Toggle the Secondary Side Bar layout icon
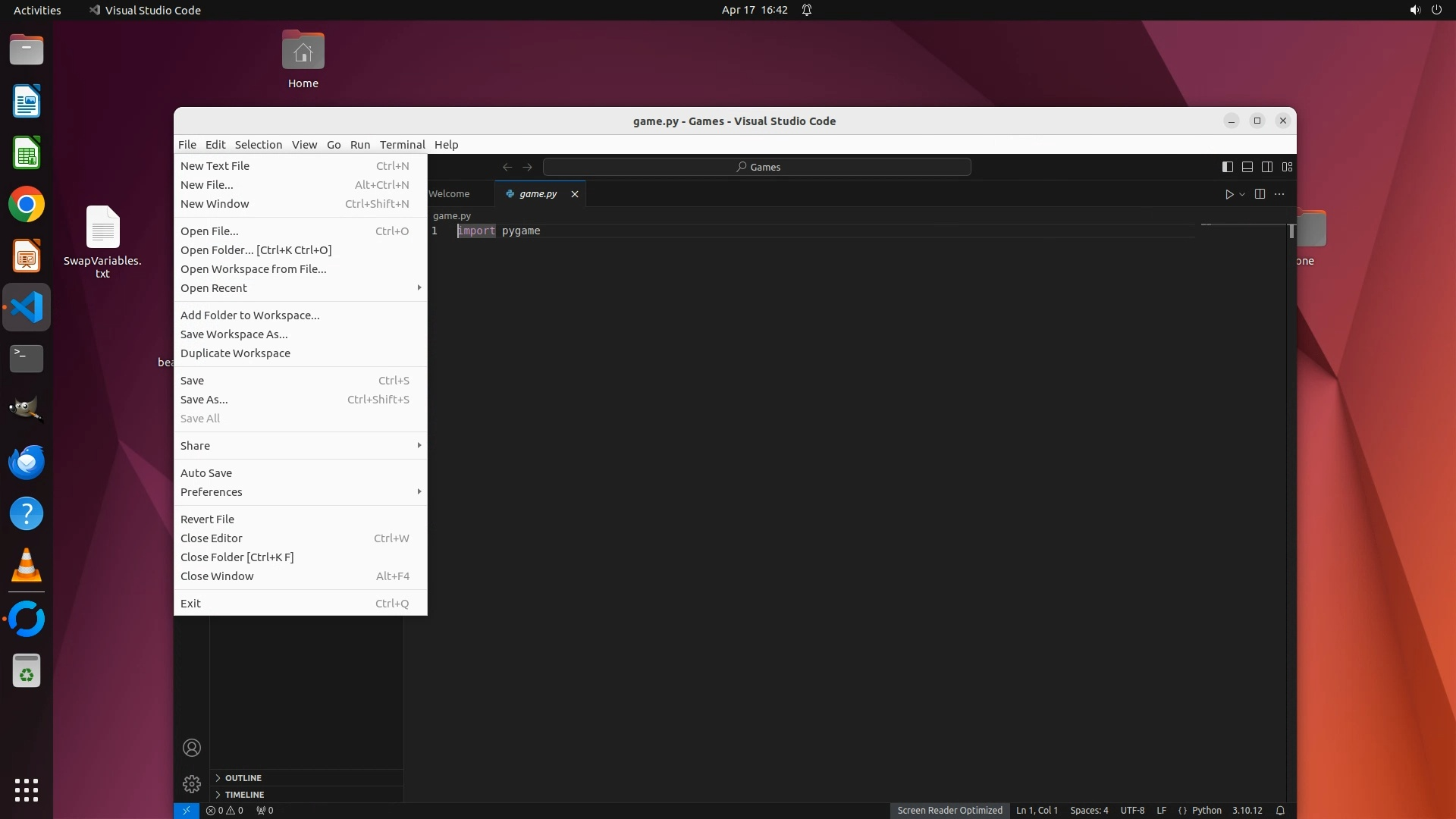This screenshot has height=819, width=1456. (1267, 167)
